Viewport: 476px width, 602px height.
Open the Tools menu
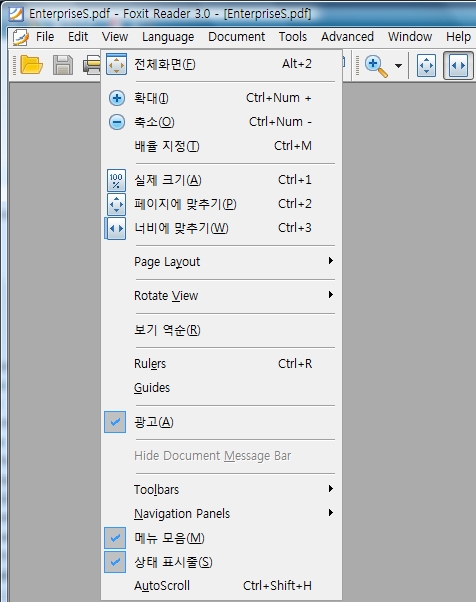(x=293, y=37)
